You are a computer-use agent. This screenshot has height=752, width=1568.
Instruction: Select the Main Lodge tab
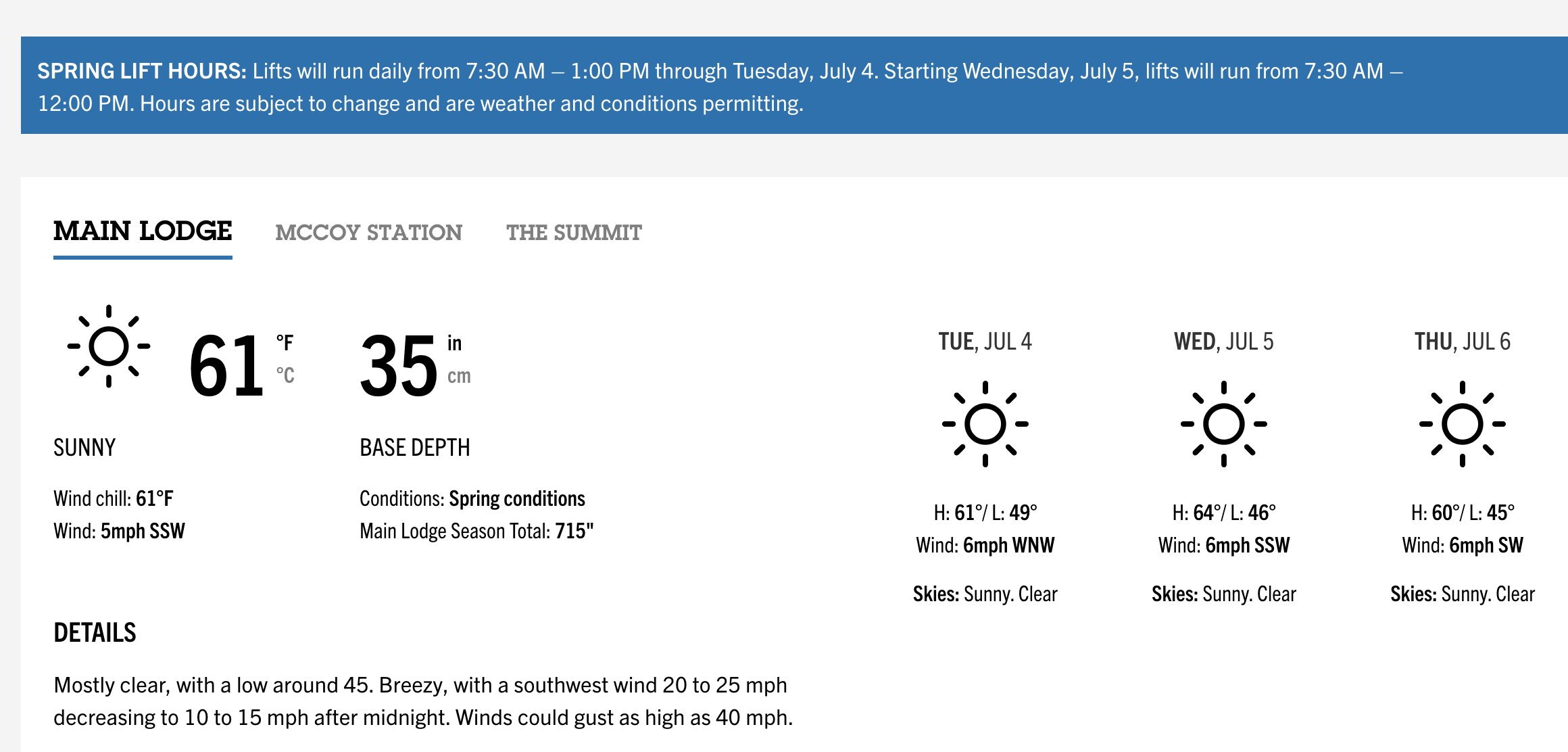click(x=143, y=231)
